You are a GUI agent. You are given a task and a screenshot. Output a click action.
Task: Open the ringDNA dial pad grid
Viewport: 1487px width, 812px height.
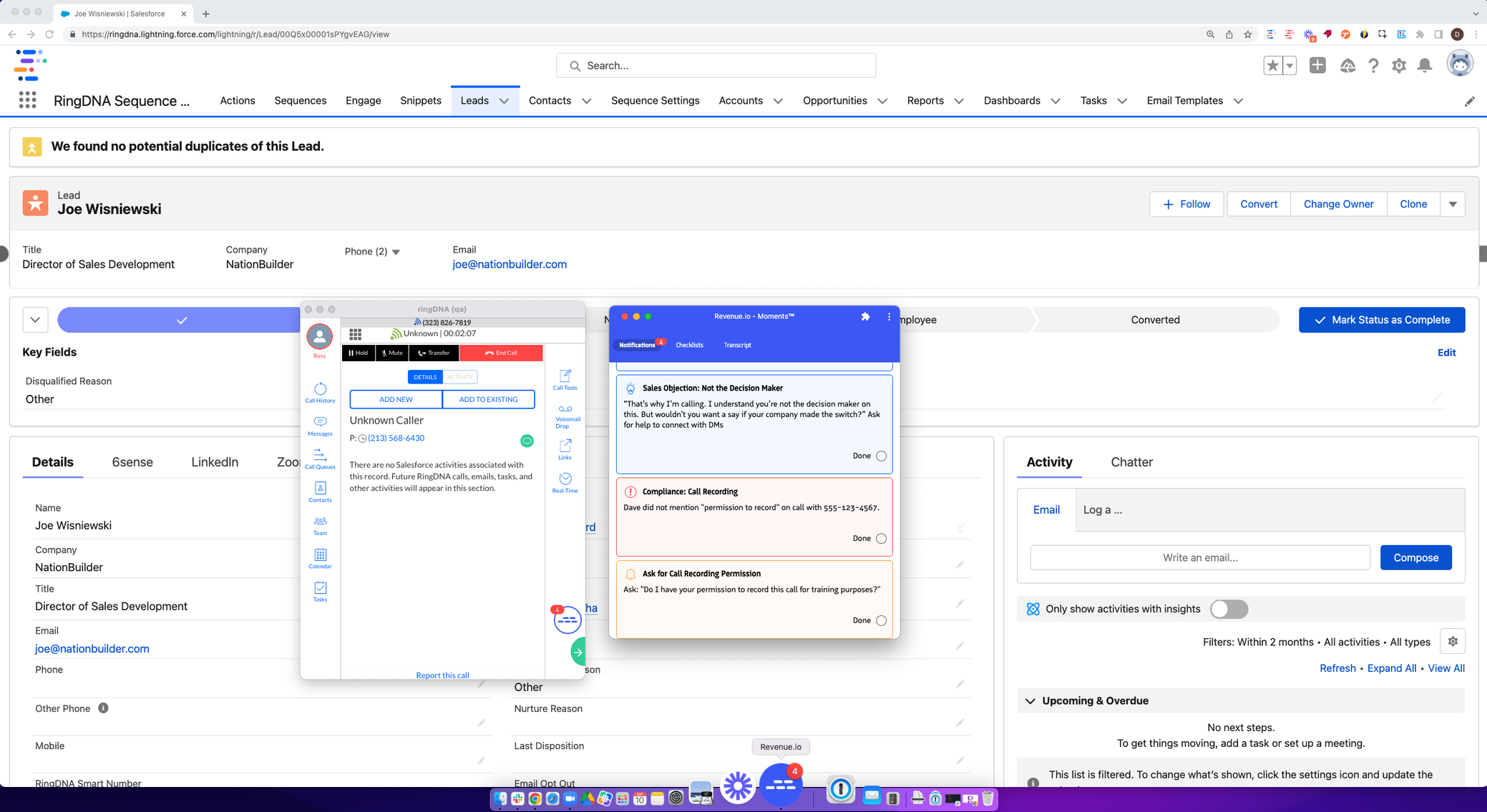(x=356, y=334)
